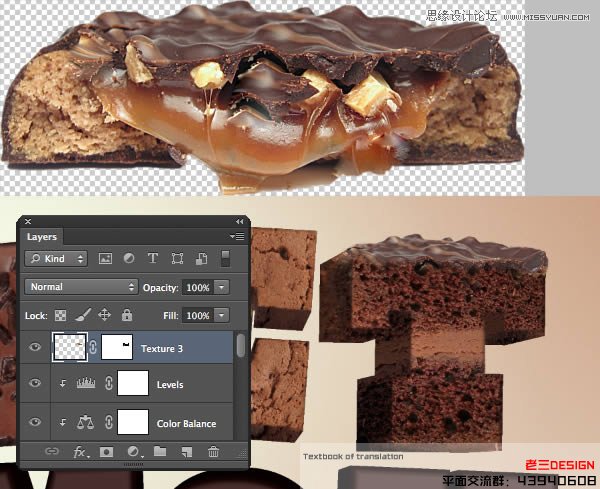This screenshot has width=600, height=489.
Task: Hide the Texture 3 layer
Action: pyautogui.click(x=35, y=347)
